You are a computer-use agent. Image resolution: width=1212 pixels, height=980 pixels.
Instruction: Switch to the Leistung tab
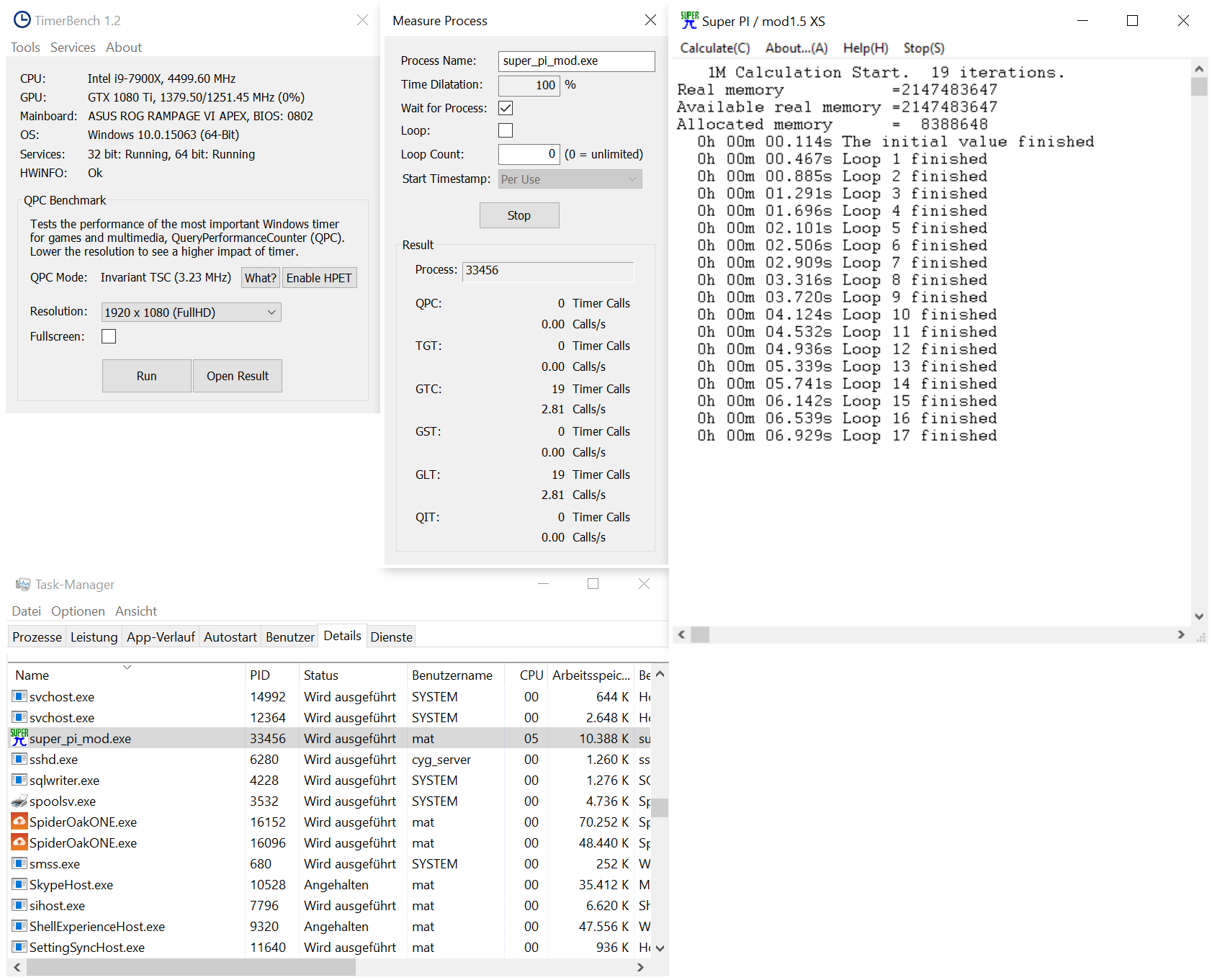(x=94, y=637)
